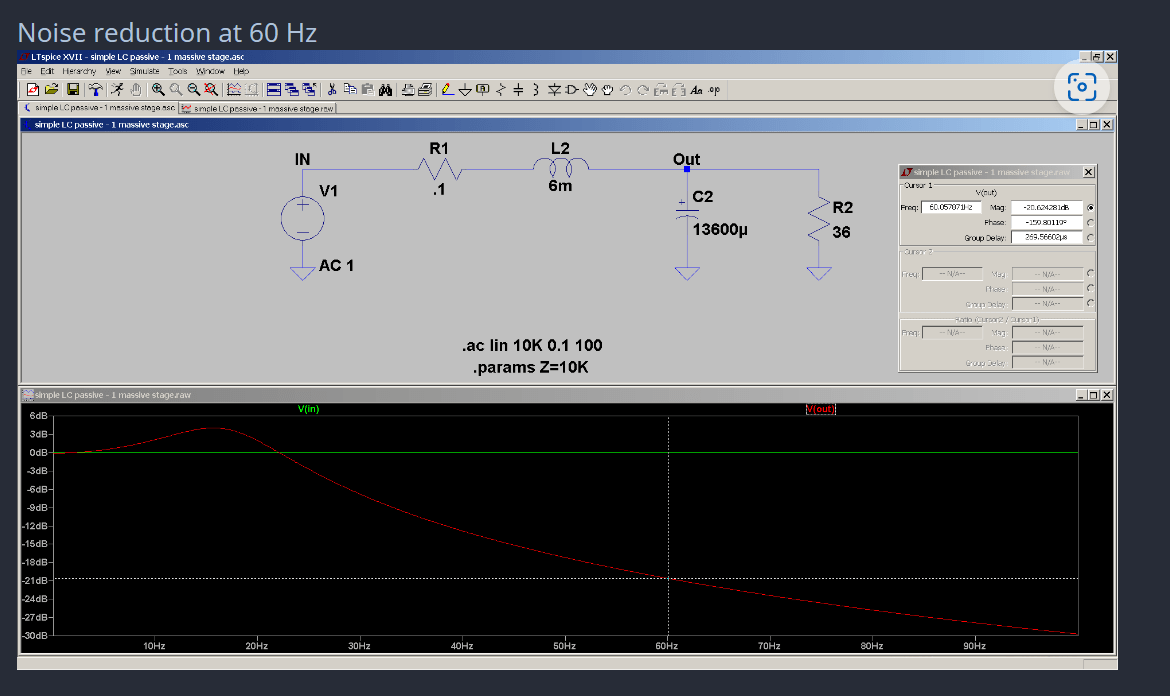Click the 60Hz label on the frequency axis
The height and width of the screenshot is (696, 1170).
666,646
